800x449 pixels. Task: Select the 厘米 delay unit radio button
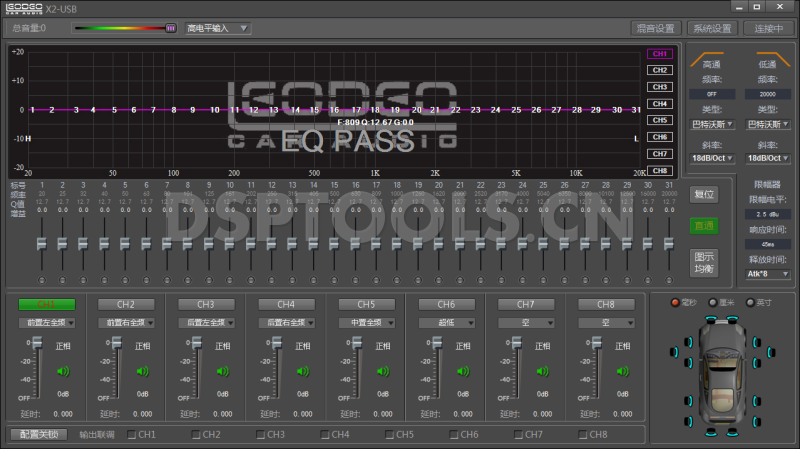point(713,303)
